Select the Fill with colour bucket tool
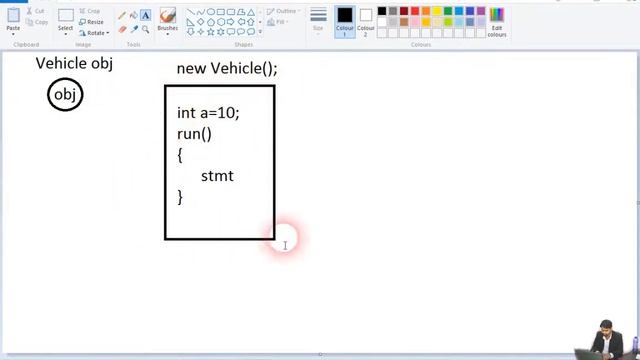The height and width of the screenshot is (360, 640). tap(133, 16)
